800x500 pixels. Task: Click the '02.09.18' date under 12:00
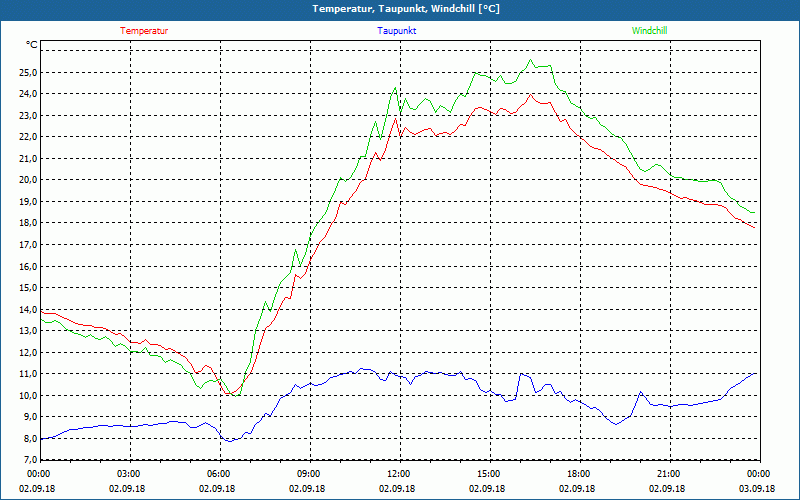point(397,488)
